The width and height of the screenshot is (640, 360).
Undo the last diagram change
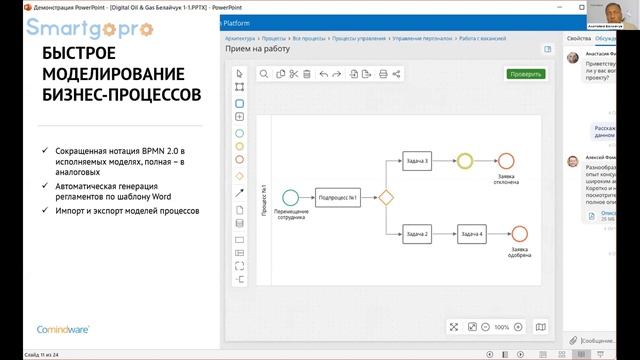324,74
